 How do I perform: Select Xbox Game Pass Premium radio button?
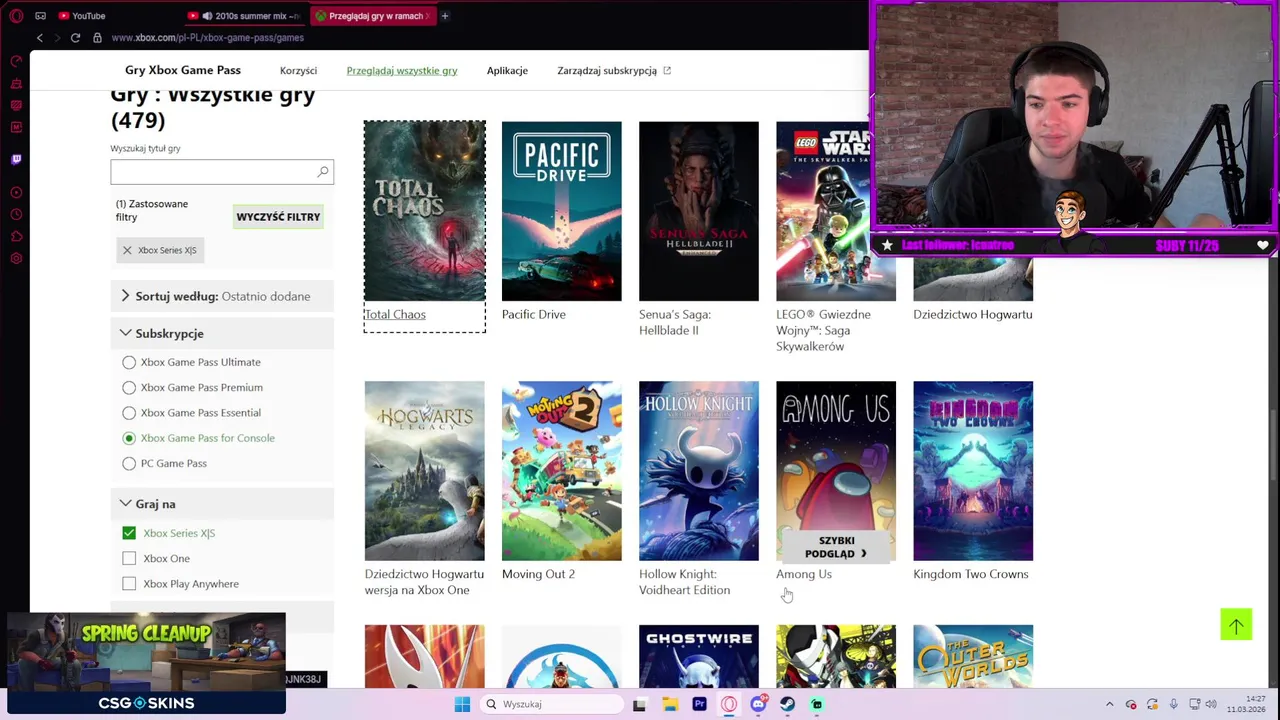pyautogui.click(x=129, y=387)
